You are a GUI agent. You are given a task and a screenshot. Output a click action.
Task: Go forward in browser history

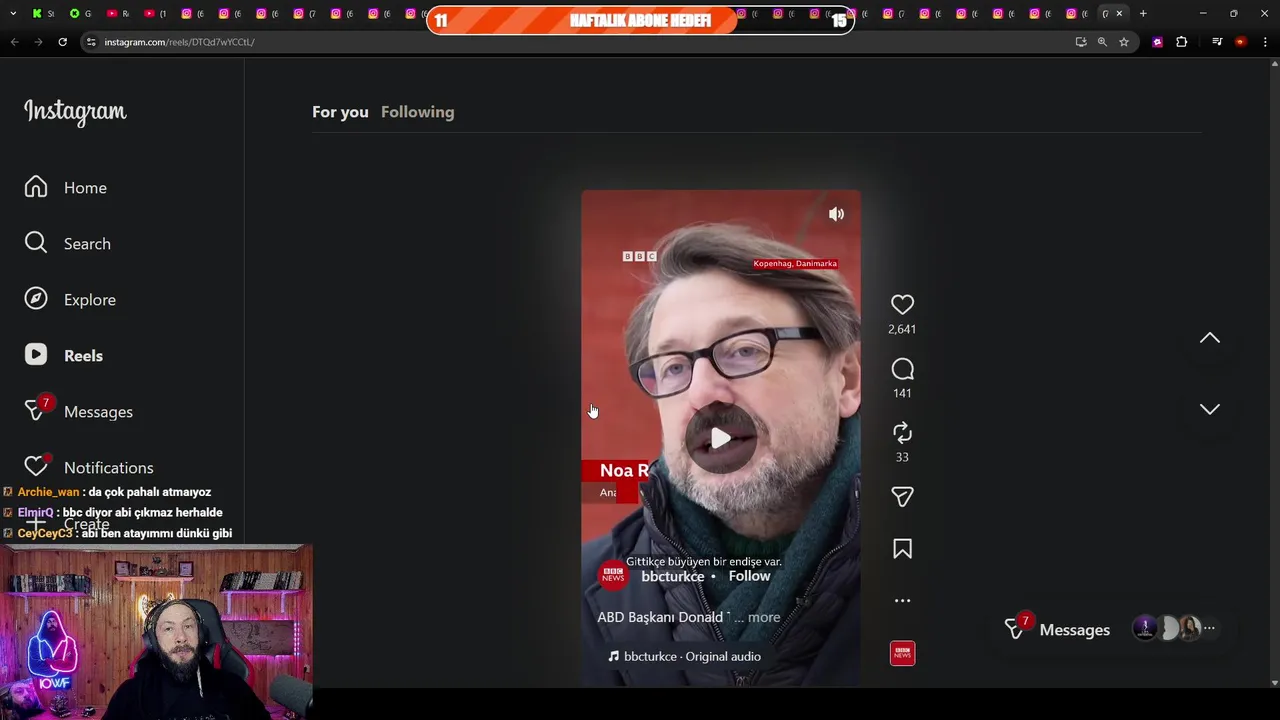pyautogui.click(x=38, y=42)
